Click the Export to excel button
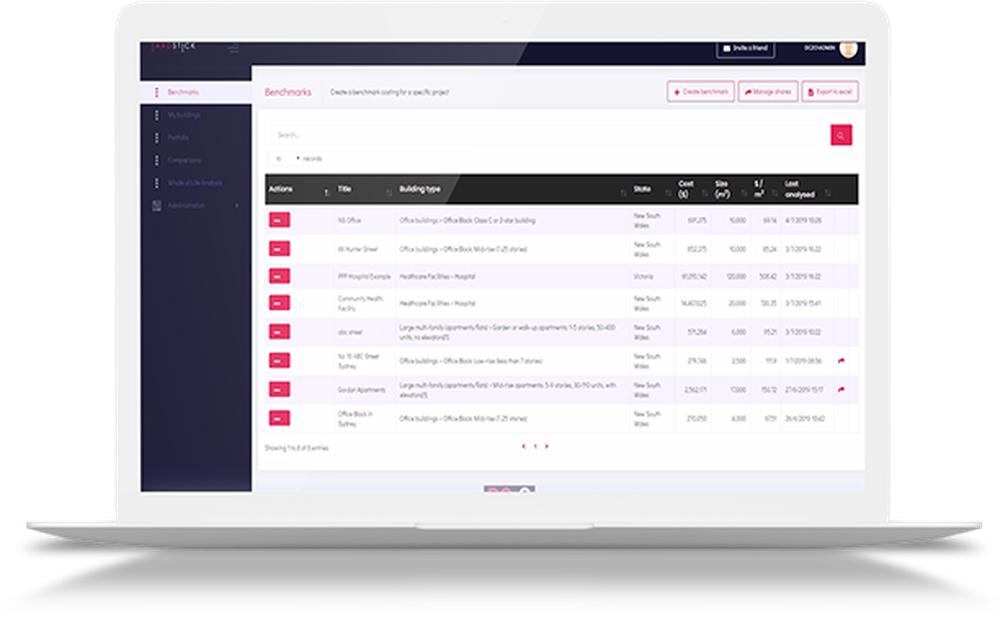 pos(830,92)
